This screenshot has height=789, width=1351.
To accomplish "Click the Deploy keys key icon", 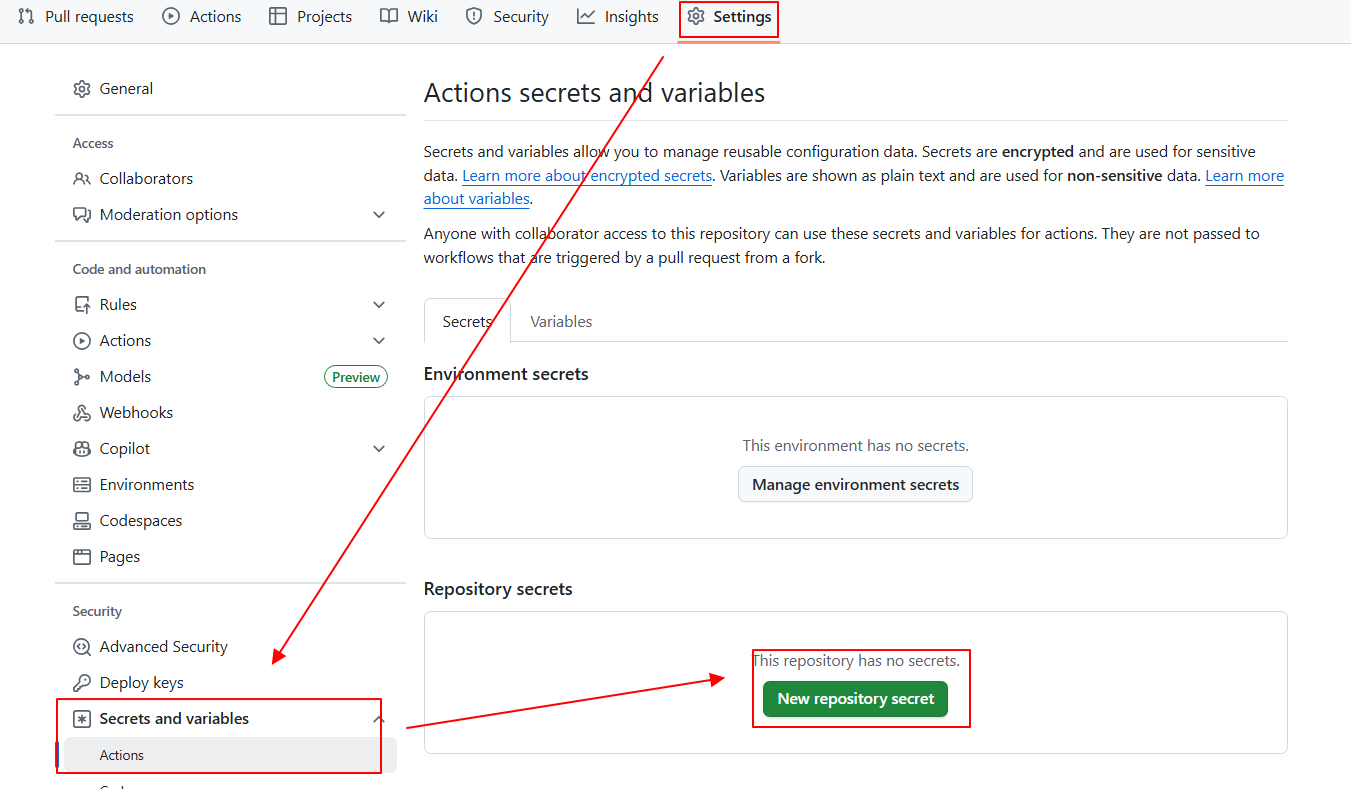I will tap(82, 683).
